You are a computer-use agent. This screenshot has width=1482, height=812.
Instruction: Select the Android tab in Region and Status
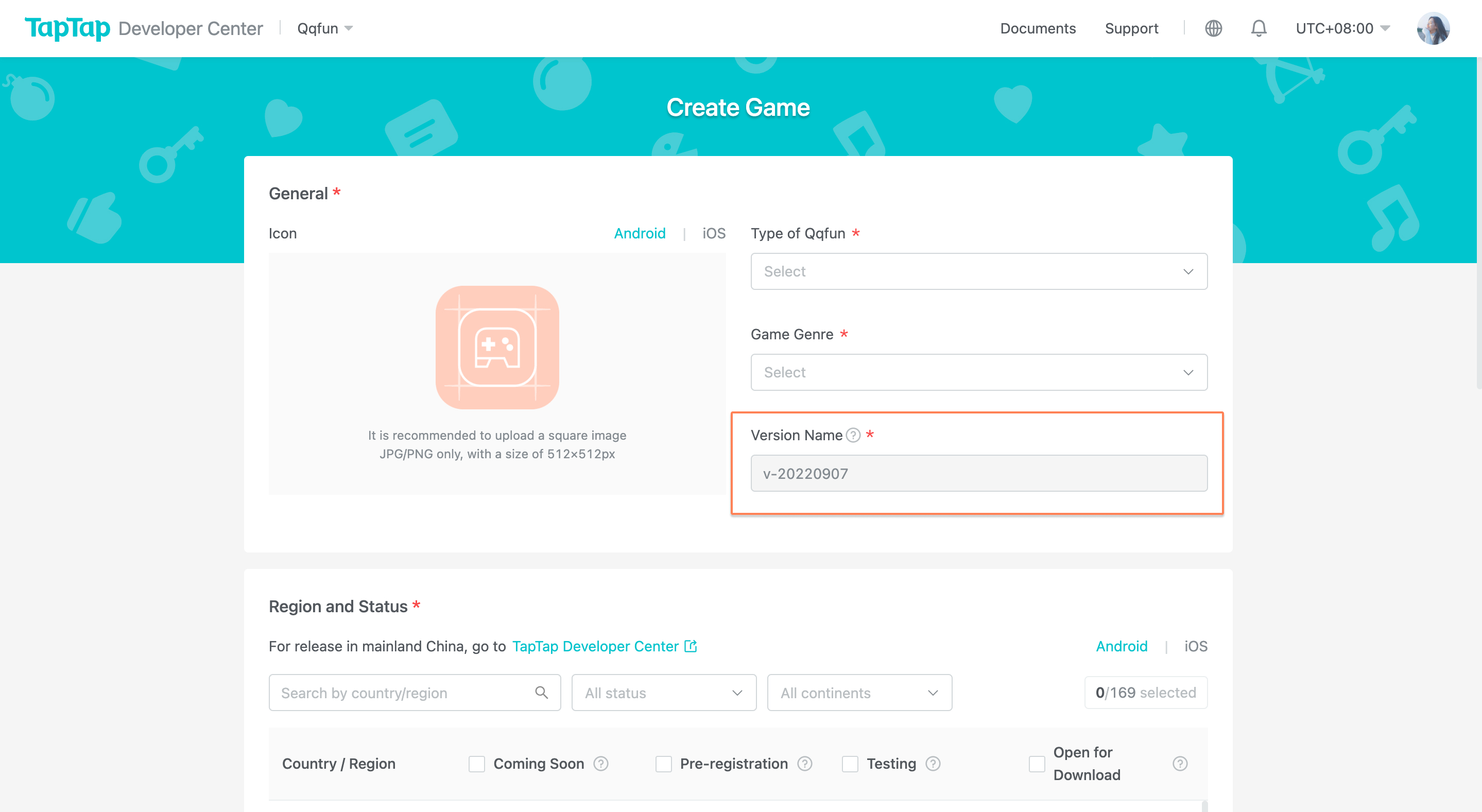click(1121, 646)
